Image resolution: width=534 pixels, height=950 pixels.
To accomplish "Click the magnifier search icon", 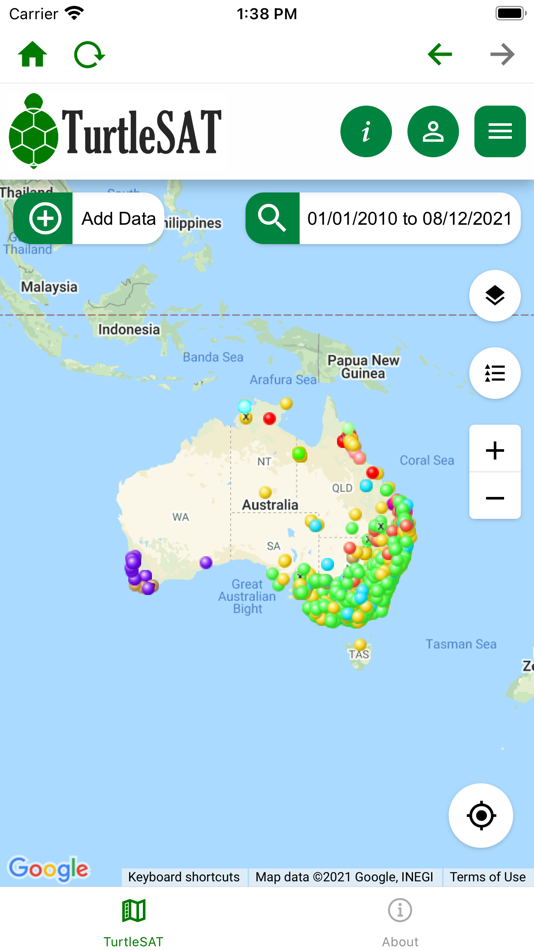I will pyautogui.click(x=272, y=218).
